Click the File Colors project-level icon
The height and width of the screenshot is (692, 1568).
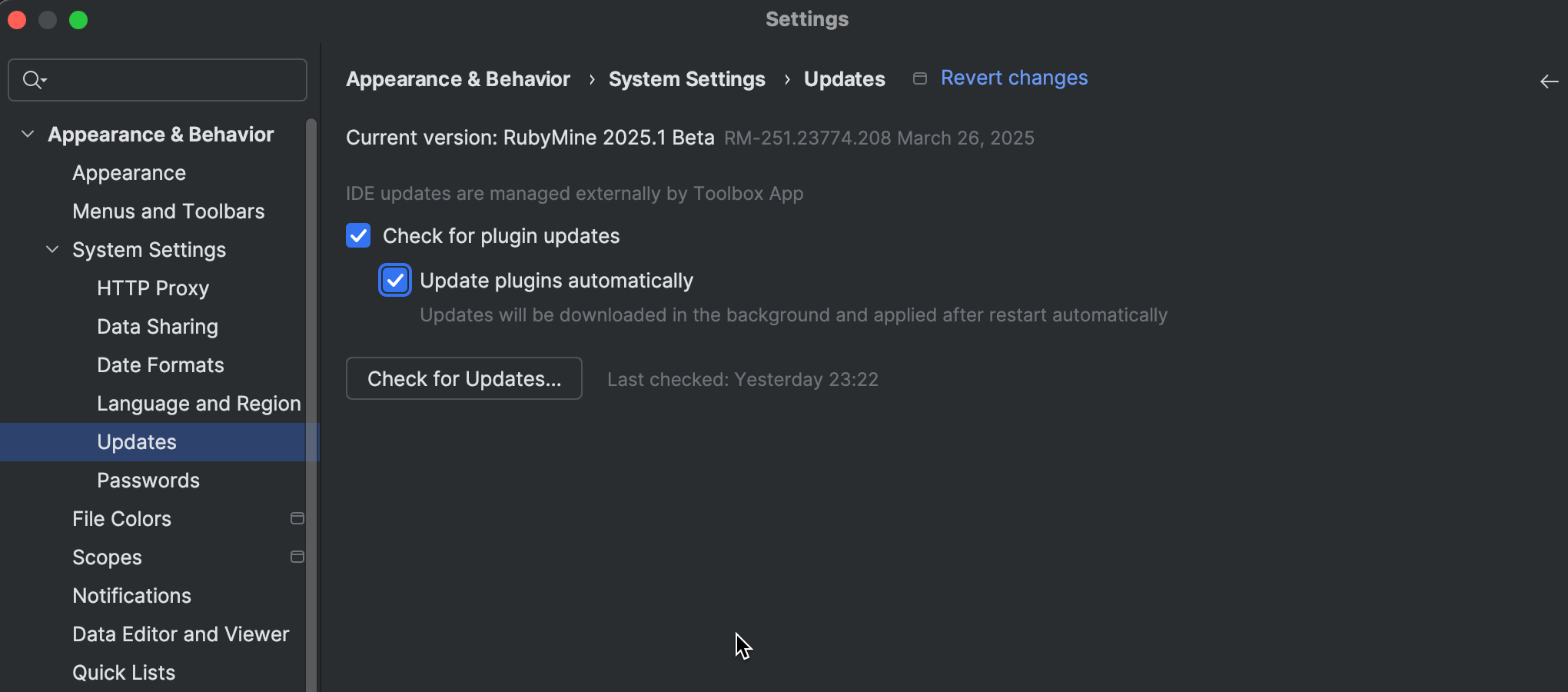[x=297, y=518]
